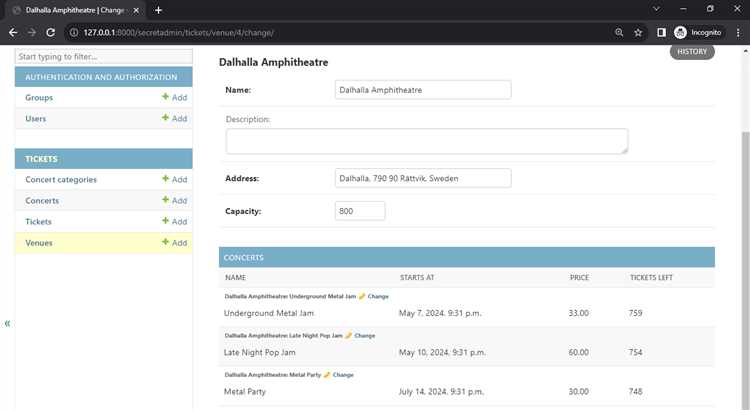Click the green plus icon next to Groups
This screenshot has height=410, width=750.
165,97
